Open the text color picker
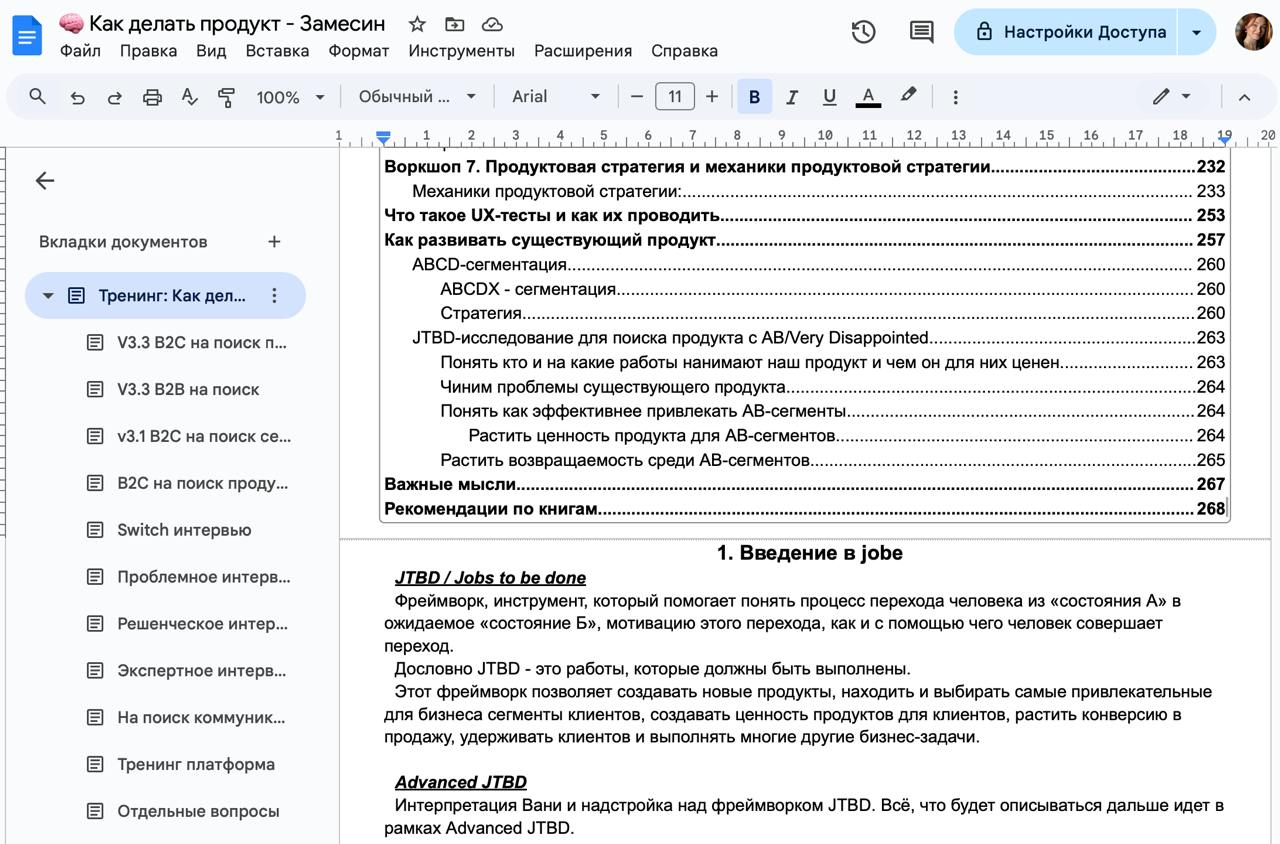 [x=868, y=97]
